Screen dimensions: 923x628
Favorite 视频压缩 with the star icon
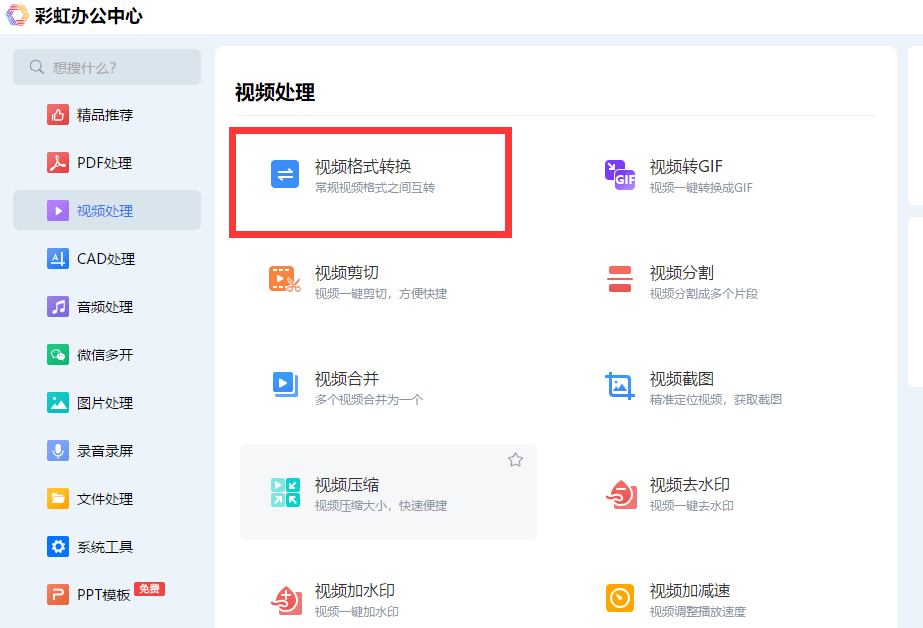[515, 460]
